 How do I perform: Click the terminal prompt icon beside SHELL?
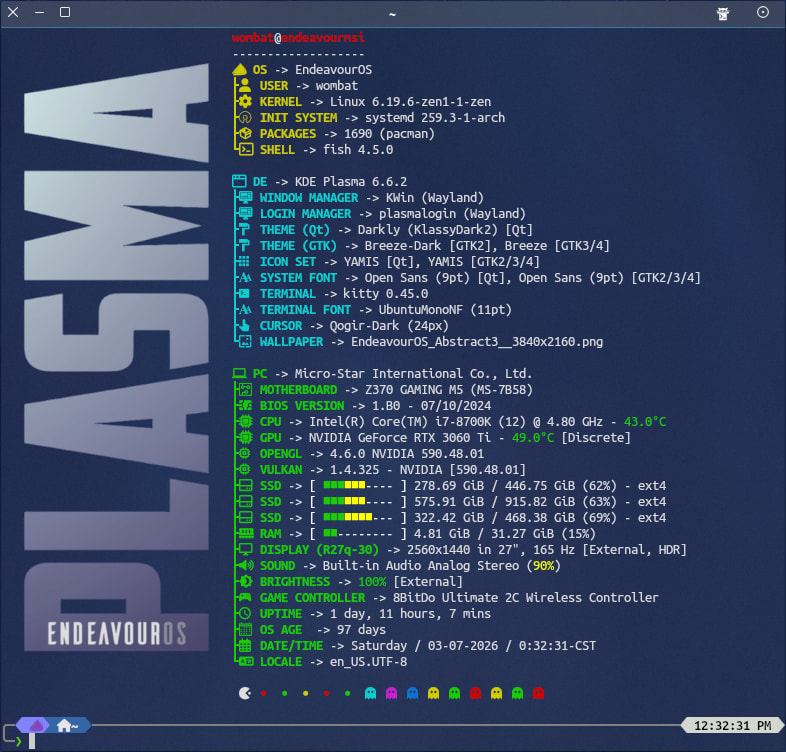[245, 150]
